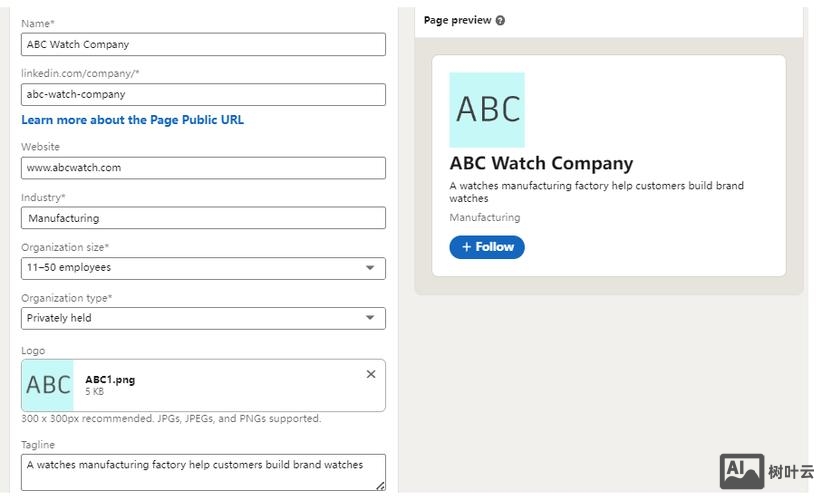Viewport: 822px width, 500px height.
Task: Click the Website input field
Action: [x=203, y=168]
